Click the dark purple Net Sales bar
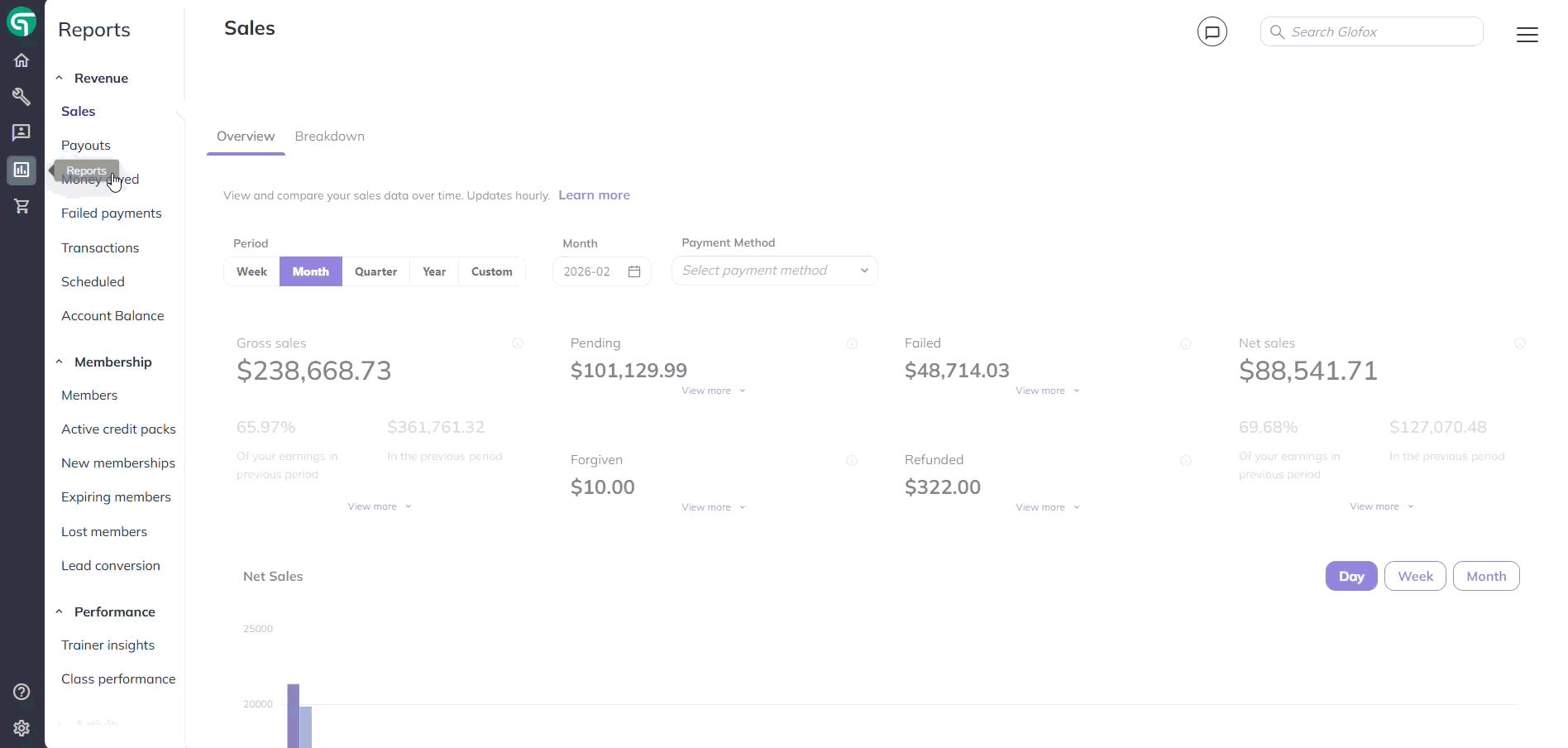The image size is (1568, 748). (x=293, y=716)
